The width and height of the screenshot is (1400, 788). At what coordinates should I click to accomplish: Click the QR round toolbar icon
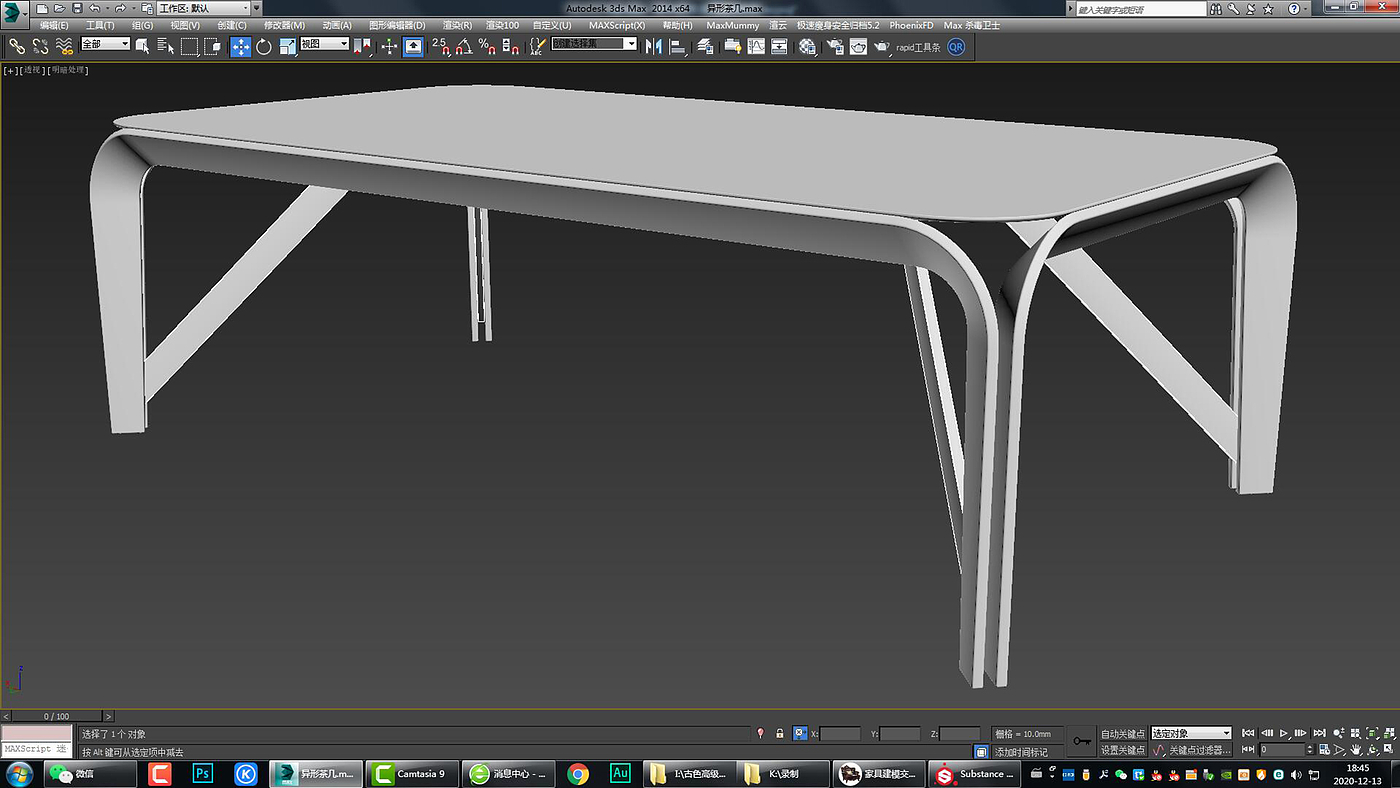(x=956, y=47)
